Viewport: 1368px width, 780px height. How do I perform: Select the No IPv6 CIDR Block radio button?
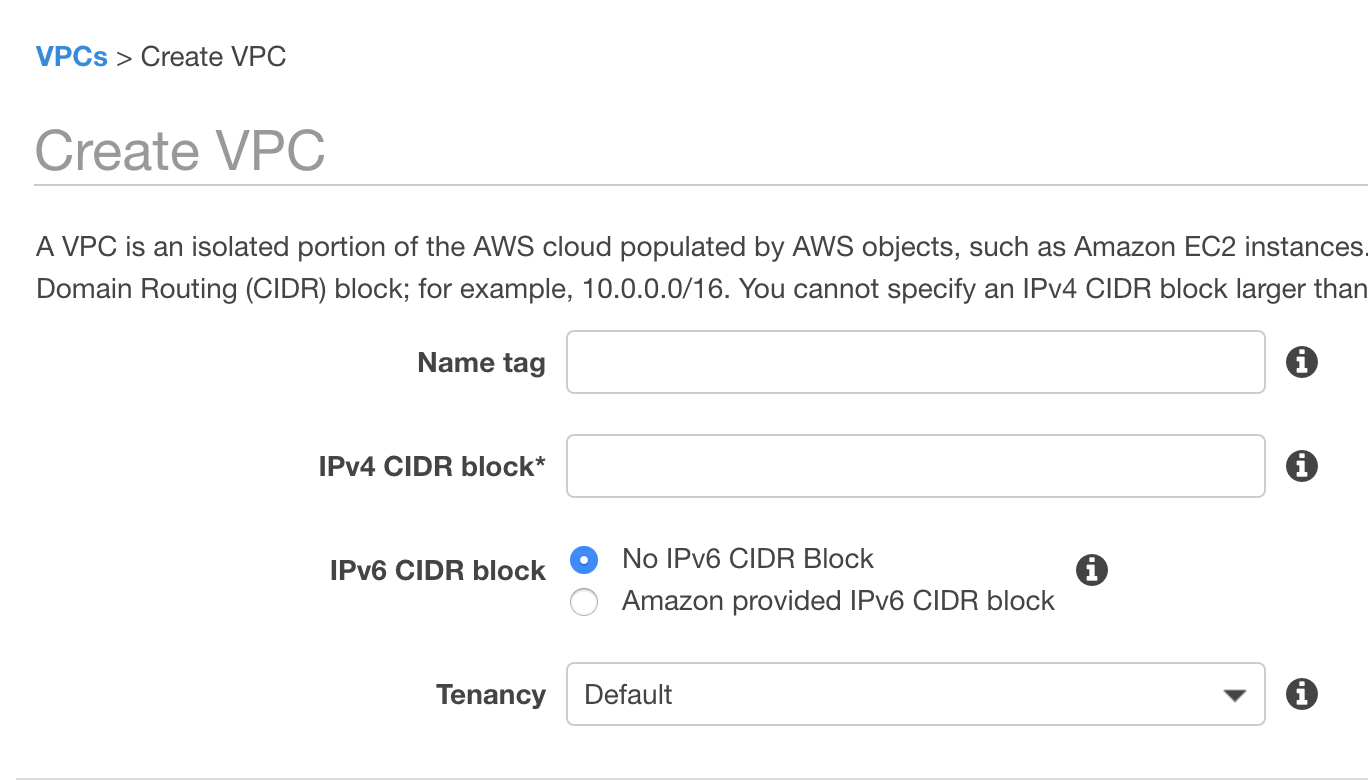click(x=584, y=559)
